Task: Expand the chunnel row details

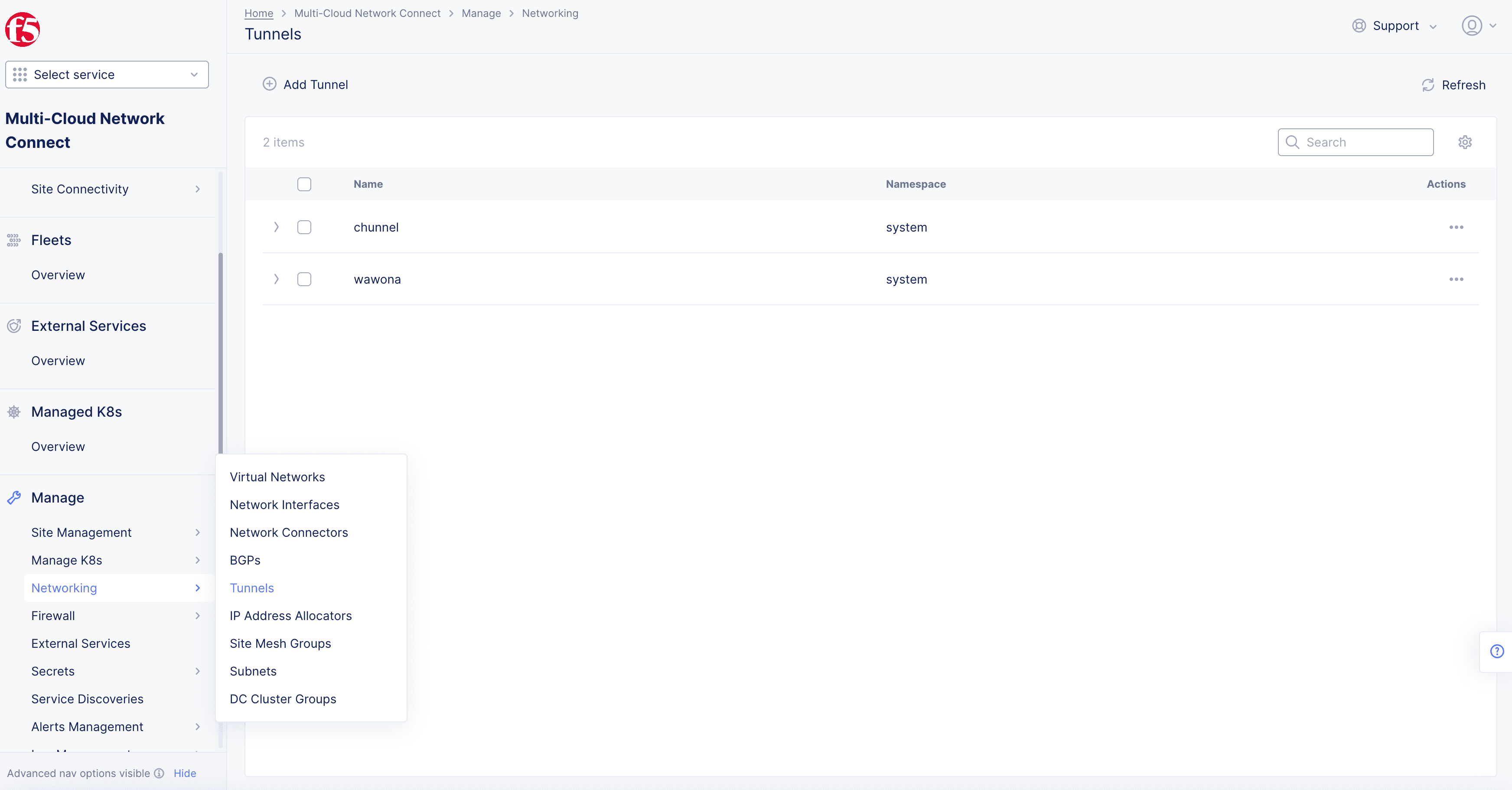Action: click(277, 227)
